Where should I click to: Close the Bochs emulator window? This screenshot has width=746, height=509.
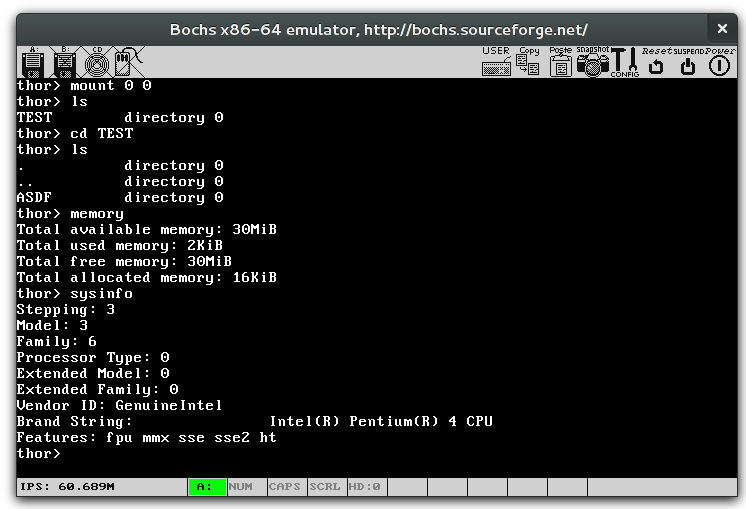[722, 29]
